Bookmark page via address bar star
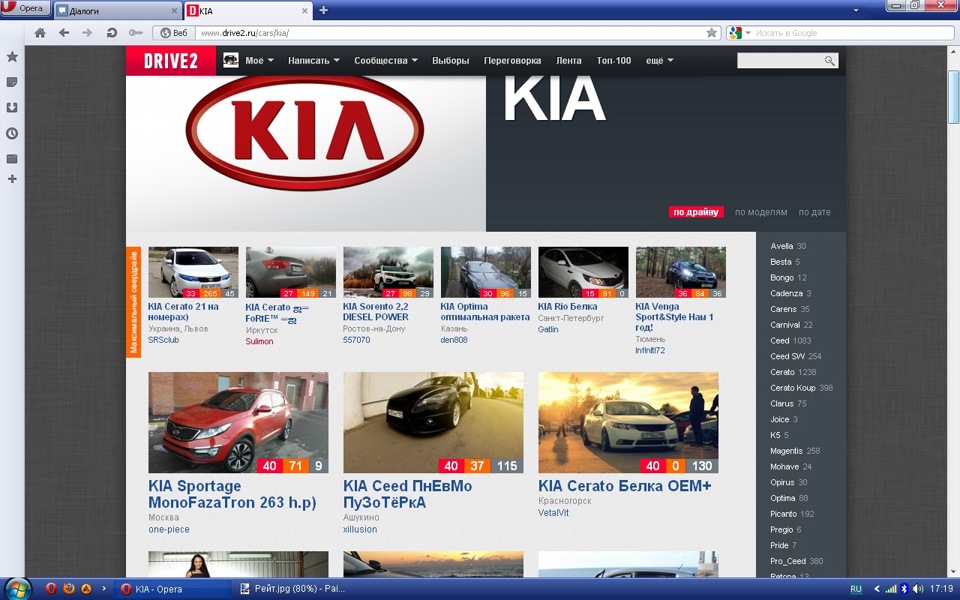The height and width of the screenshot is (600, 960). point(711,33)
